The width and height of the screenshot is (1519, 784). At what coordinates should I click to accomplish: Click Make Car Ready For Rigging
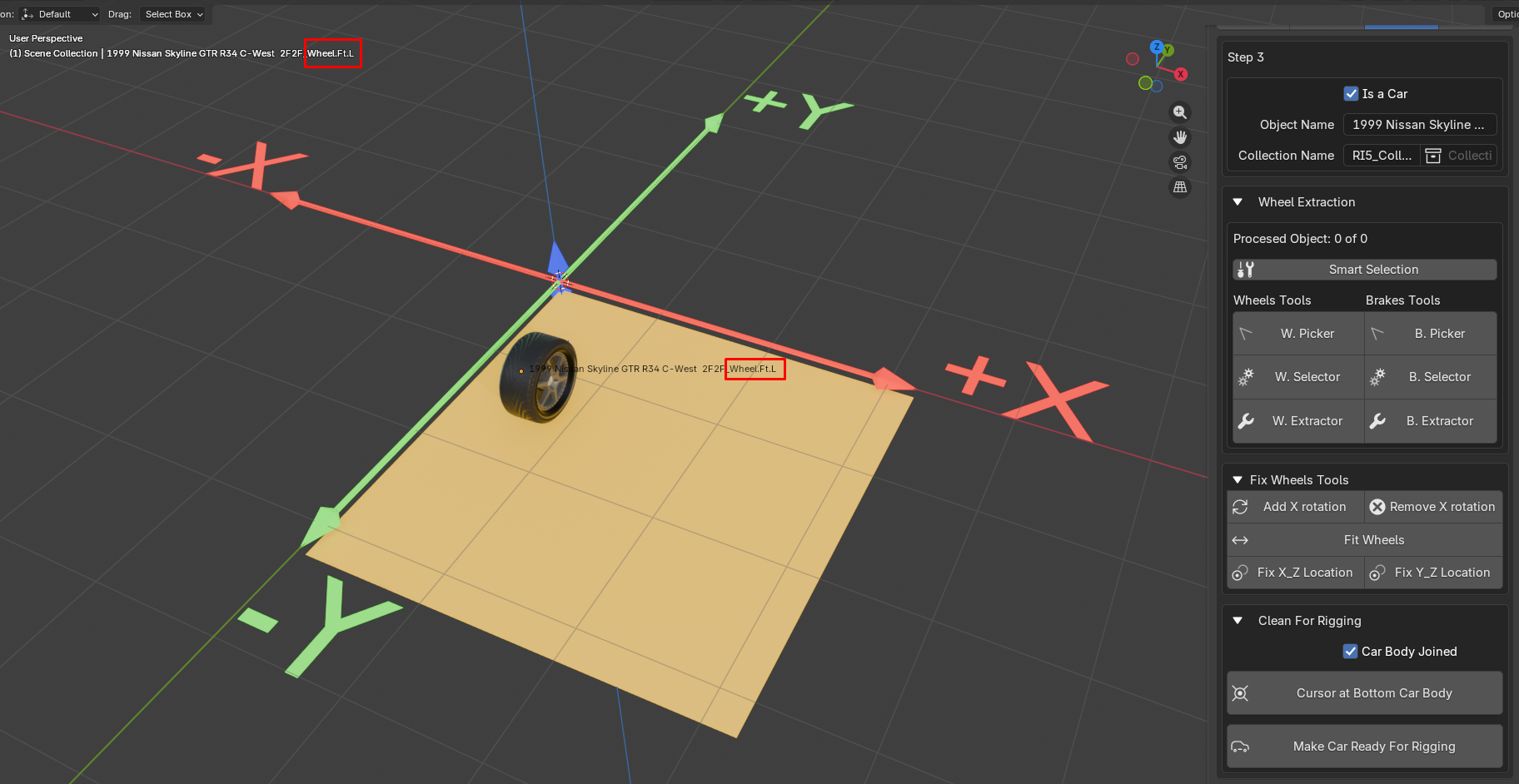1365,747
